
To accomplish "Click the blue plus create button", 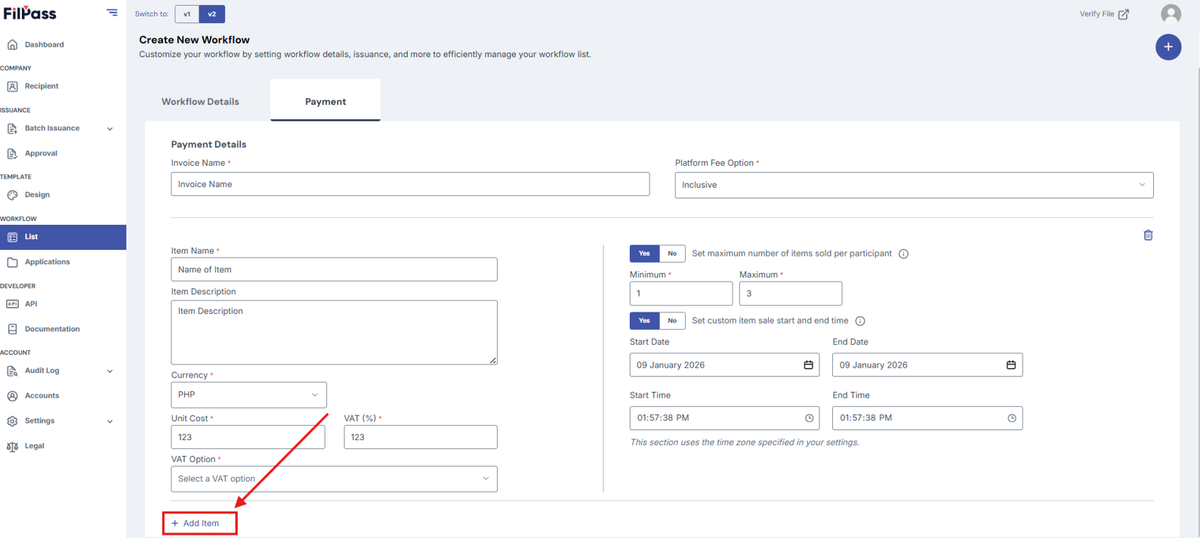I will pyautogui.click(x=1168, y=47).
